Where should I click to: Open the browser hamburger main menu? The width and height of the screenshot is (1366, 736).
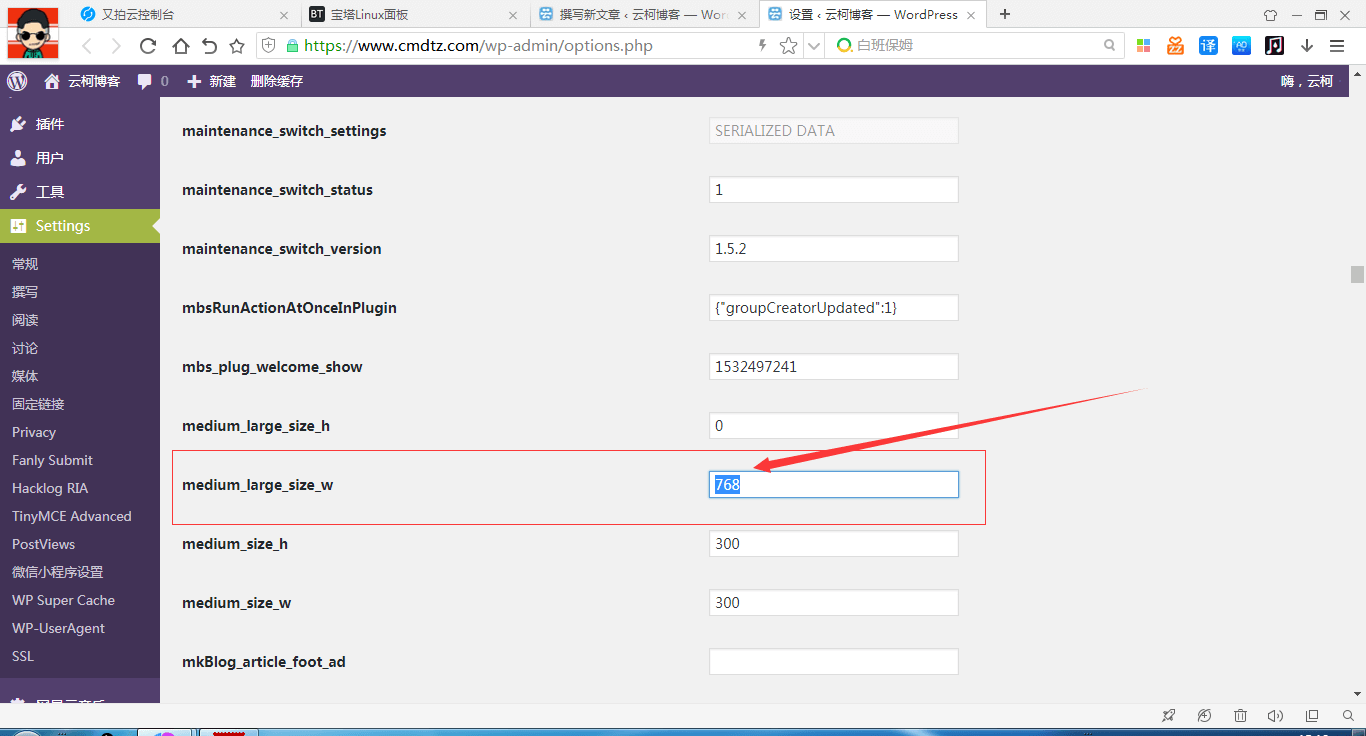click(x=1337, y=46)
